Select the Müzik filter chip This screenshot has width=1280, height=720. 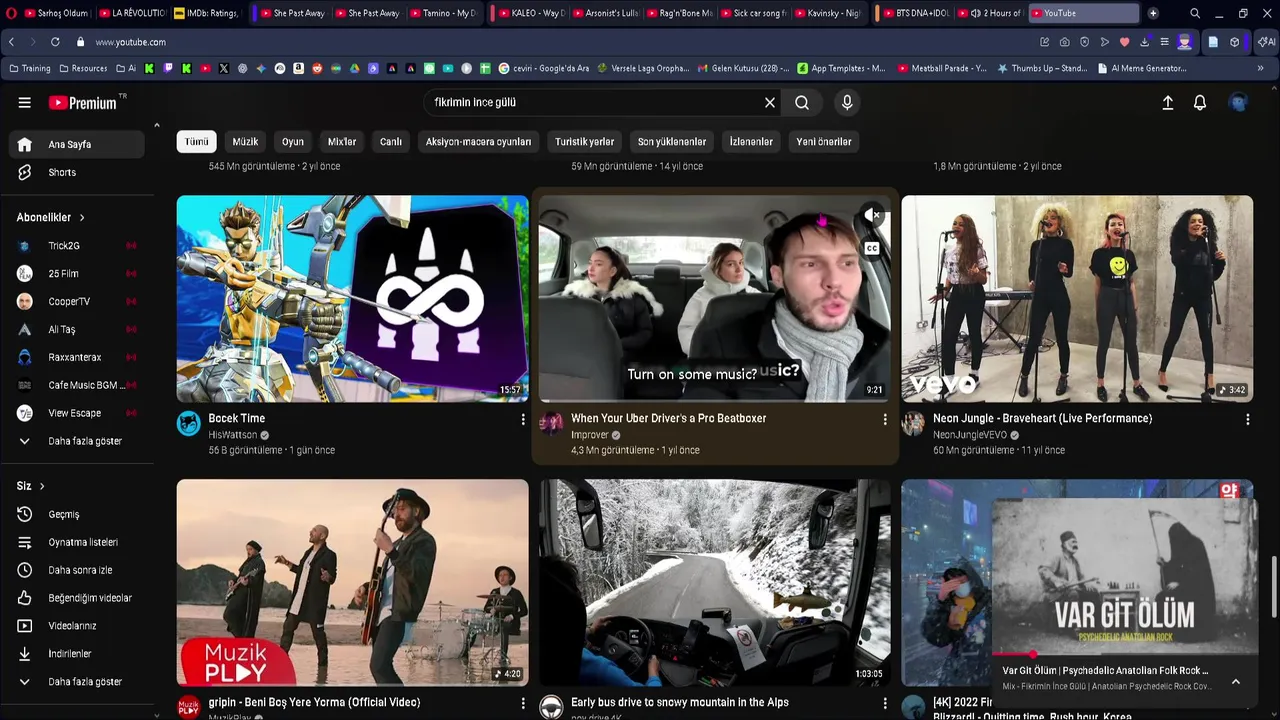click(245, 142)
